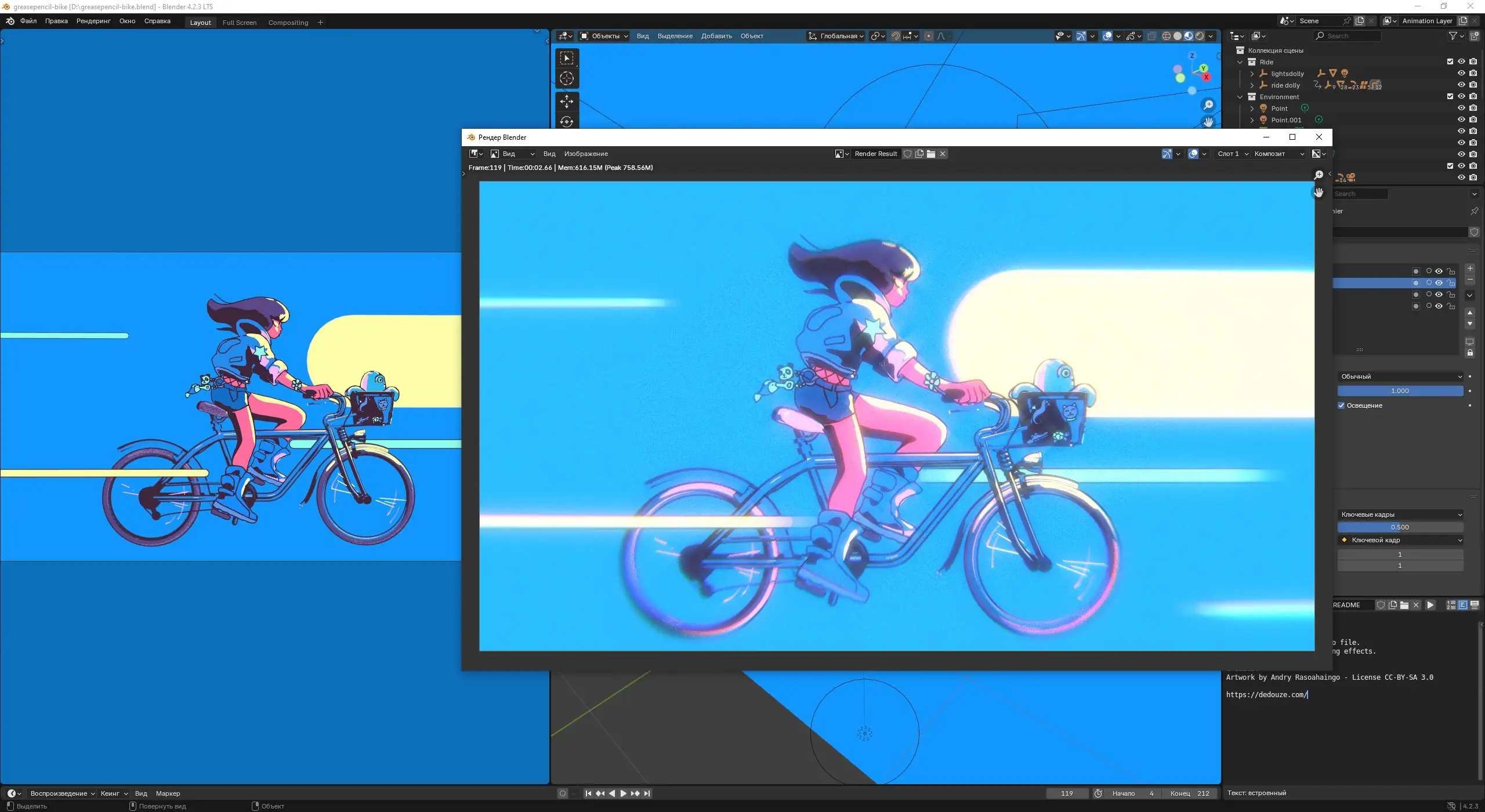Open image folder icon next to Render Result
Screen dimensions: 1485x812
pyautogui.click(x=931, y=154)
